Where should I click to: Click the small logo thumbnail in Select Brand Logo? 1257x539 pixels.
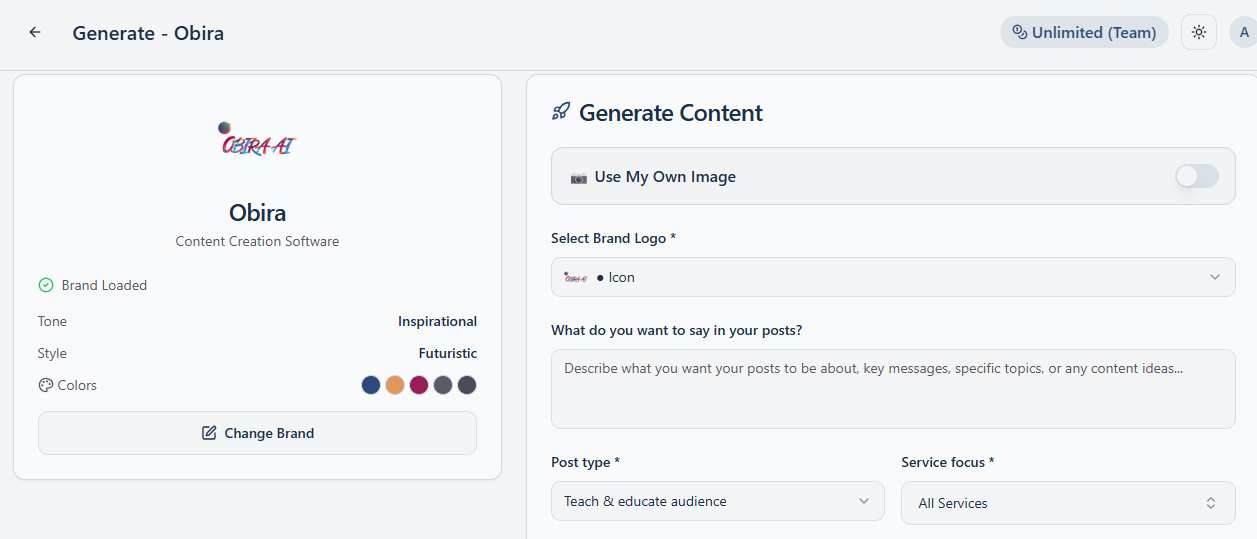(575, 277)
